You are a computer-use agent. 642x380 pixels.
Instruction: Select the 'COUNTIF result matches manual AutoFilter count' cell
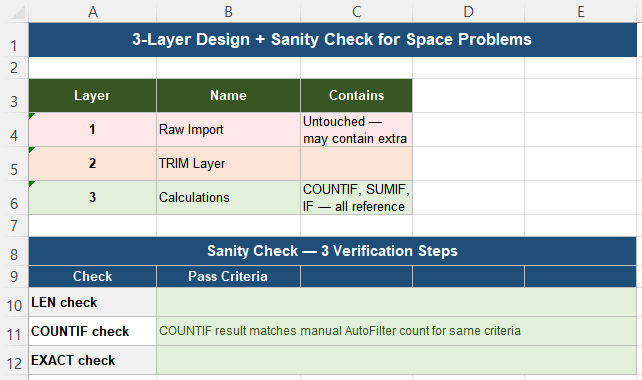pos(396,331)
